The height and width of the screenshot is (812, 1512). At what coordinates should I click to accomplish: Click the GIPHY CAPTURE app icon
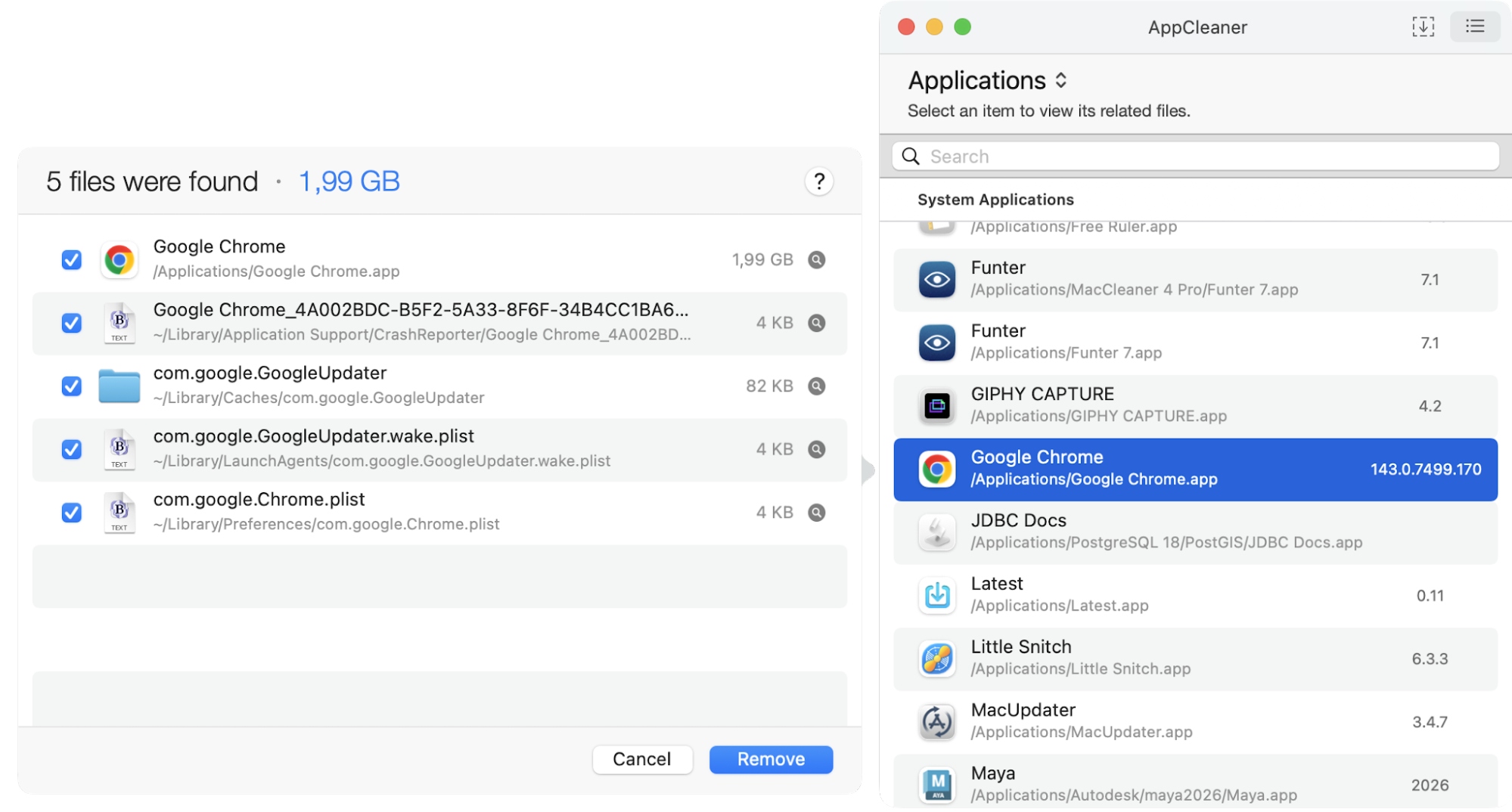click(x=936, y=407)
